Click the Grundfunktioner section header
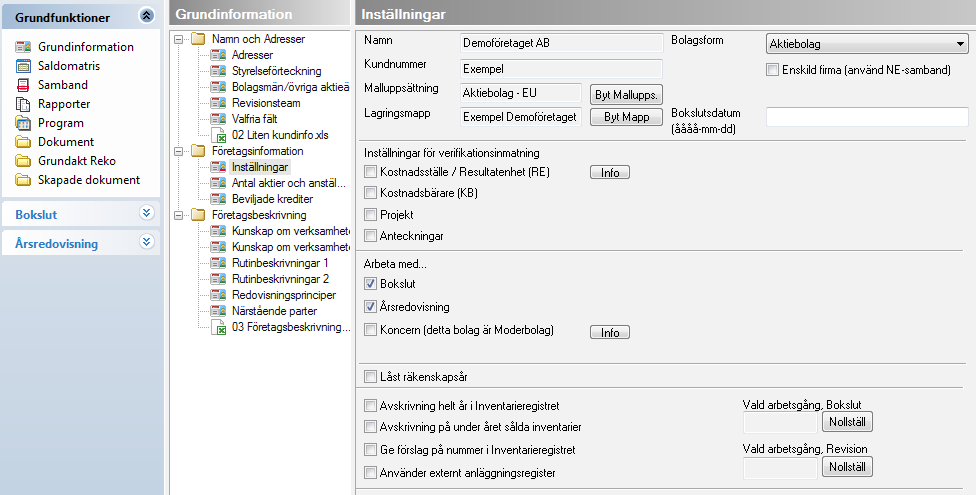Screen dimensions: 976x495 coord(81,17)
